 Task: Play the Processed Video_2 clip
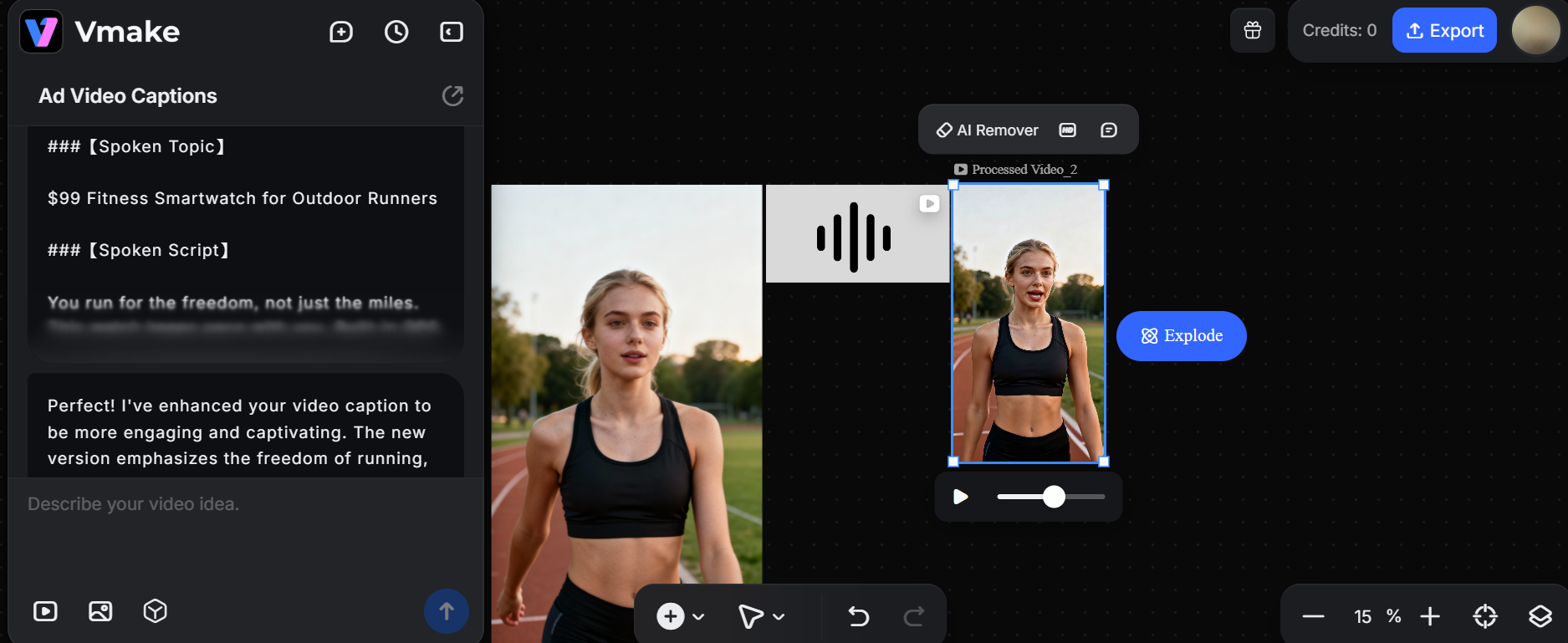pyautogui.click(x=961, y=497)
